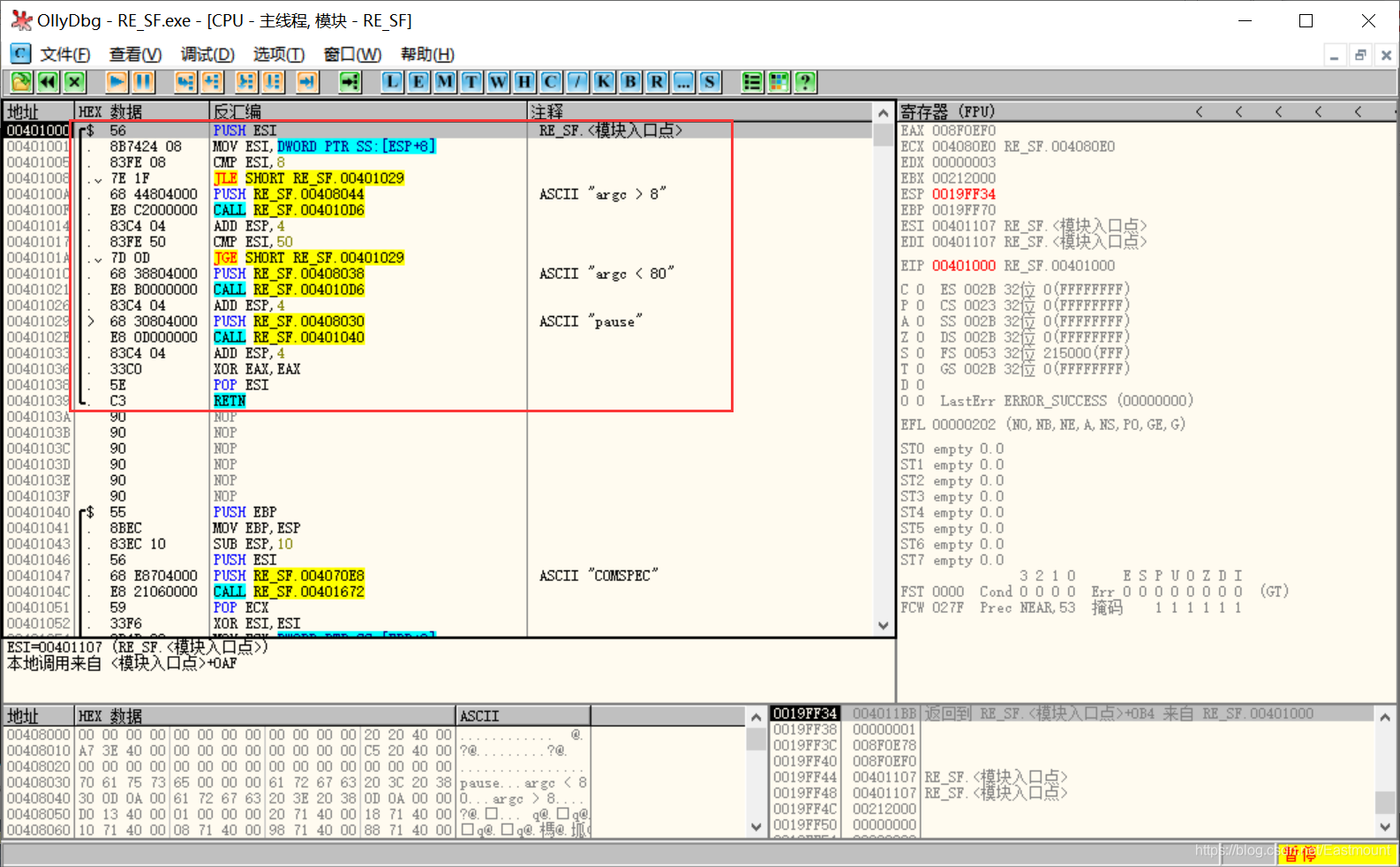Open Handles window with H button
The image size is (1400, 867).
tap(524, 82)
